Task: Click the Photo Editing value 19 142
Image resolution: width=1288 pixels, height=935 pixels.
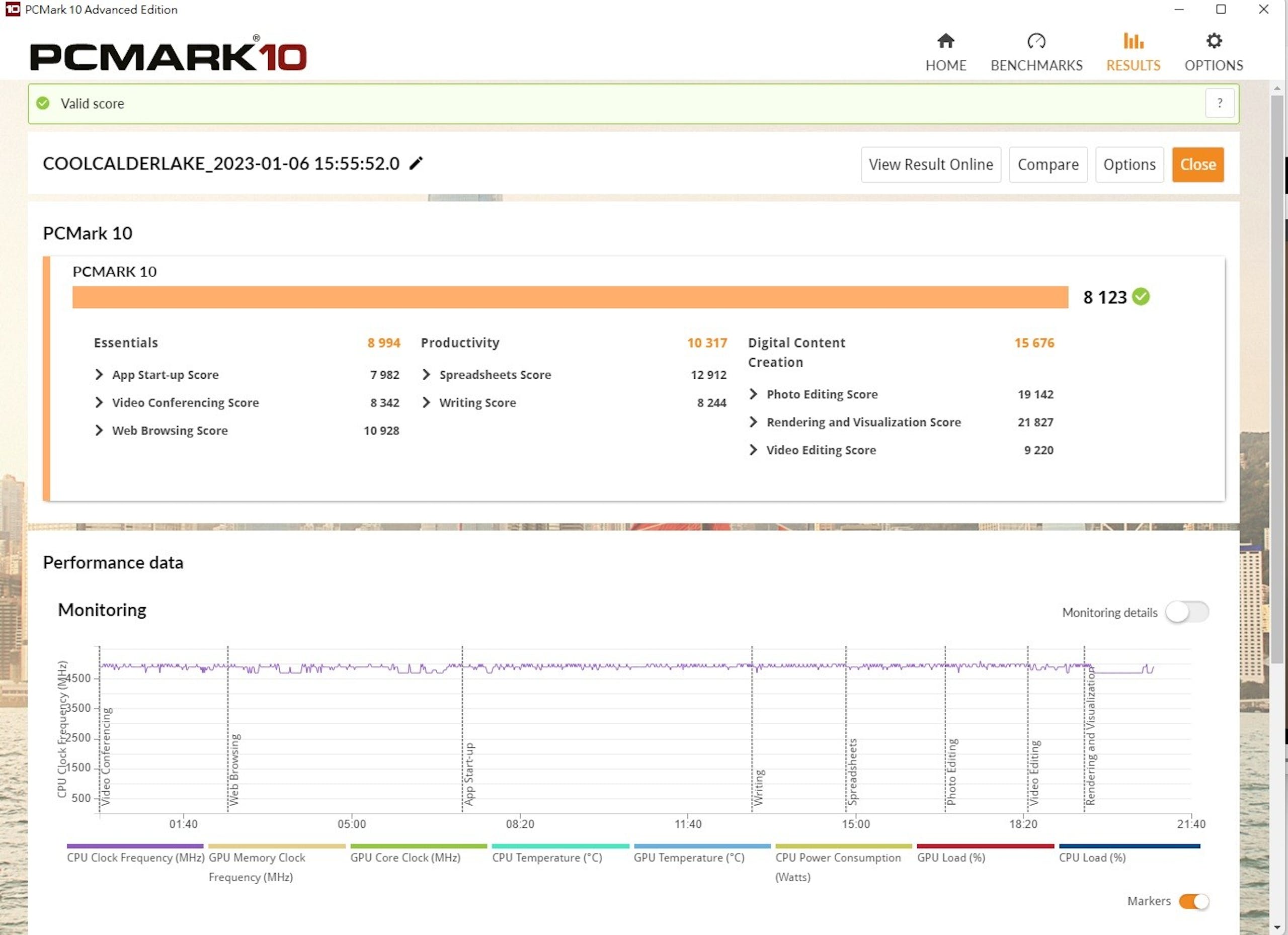Action: 1035,394
